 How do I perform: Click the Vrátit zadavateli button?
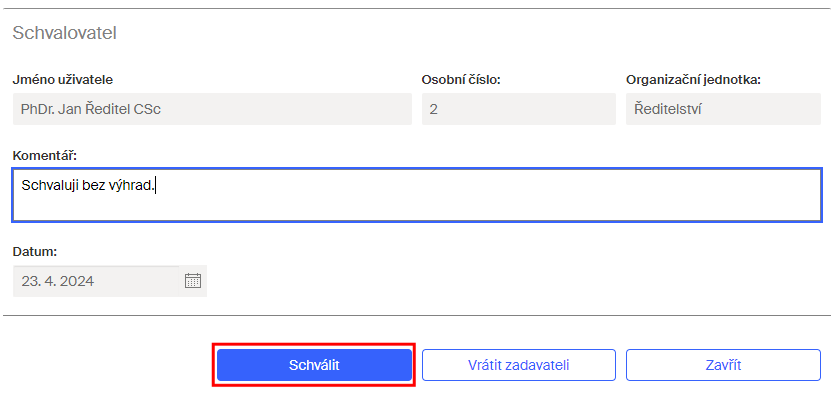(519, 365)
